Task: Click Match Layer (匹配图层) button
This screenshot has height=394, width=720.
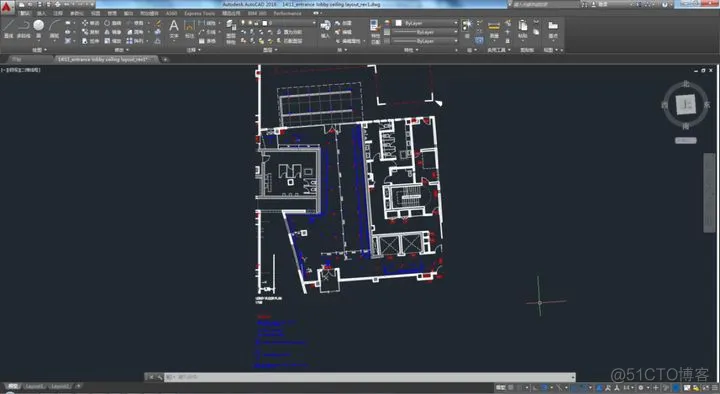Action: 289,41
